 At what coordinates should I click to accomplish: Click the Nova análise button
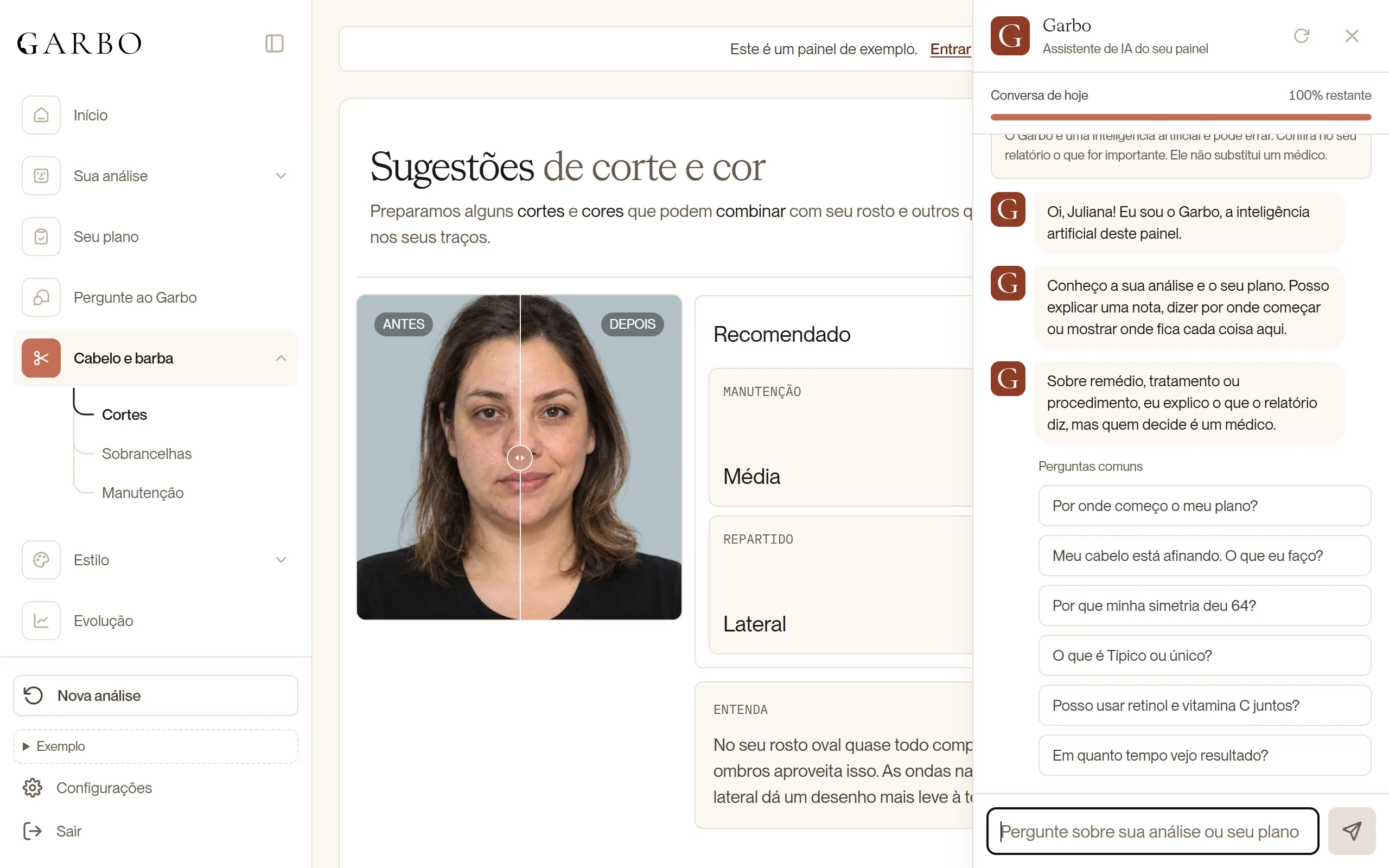156,695
